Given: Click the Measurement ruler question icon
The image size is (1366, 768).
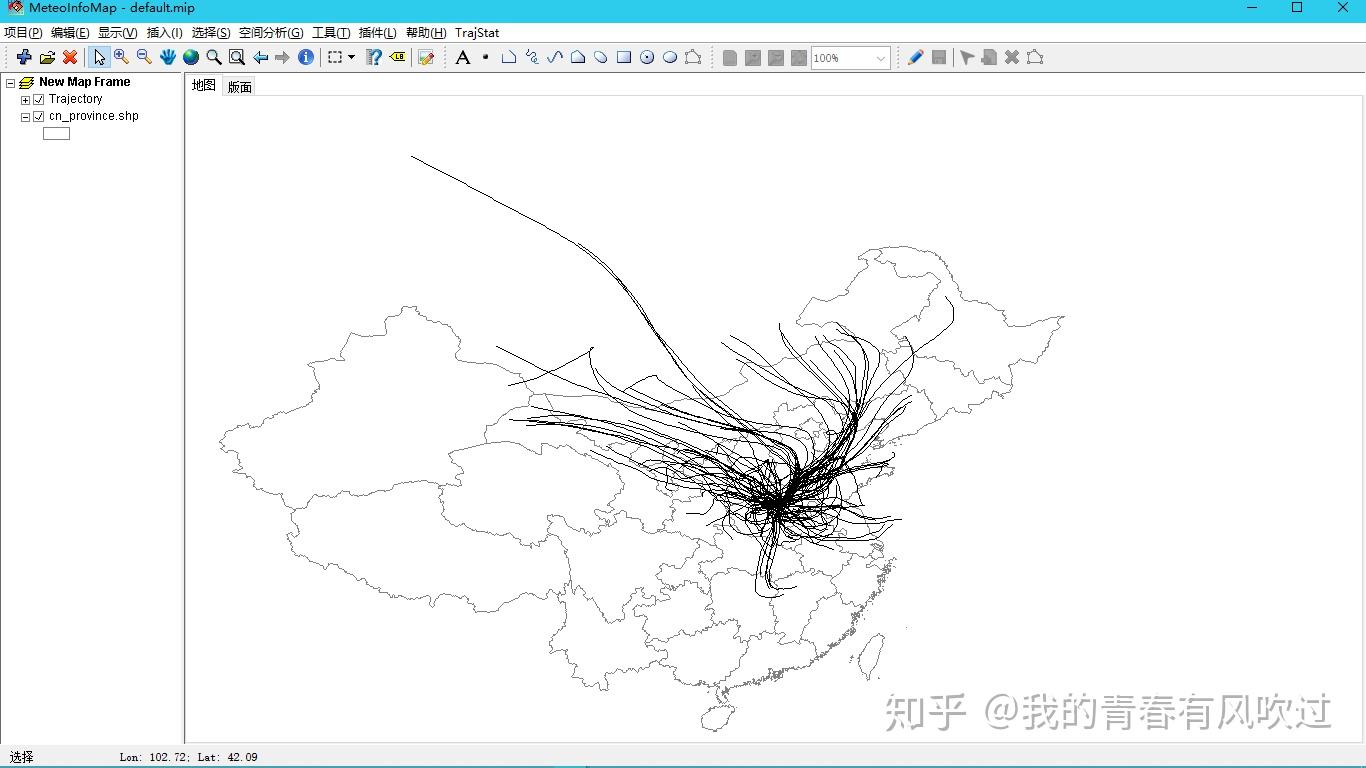Looking at the screenshot, I should click(374, 58).
